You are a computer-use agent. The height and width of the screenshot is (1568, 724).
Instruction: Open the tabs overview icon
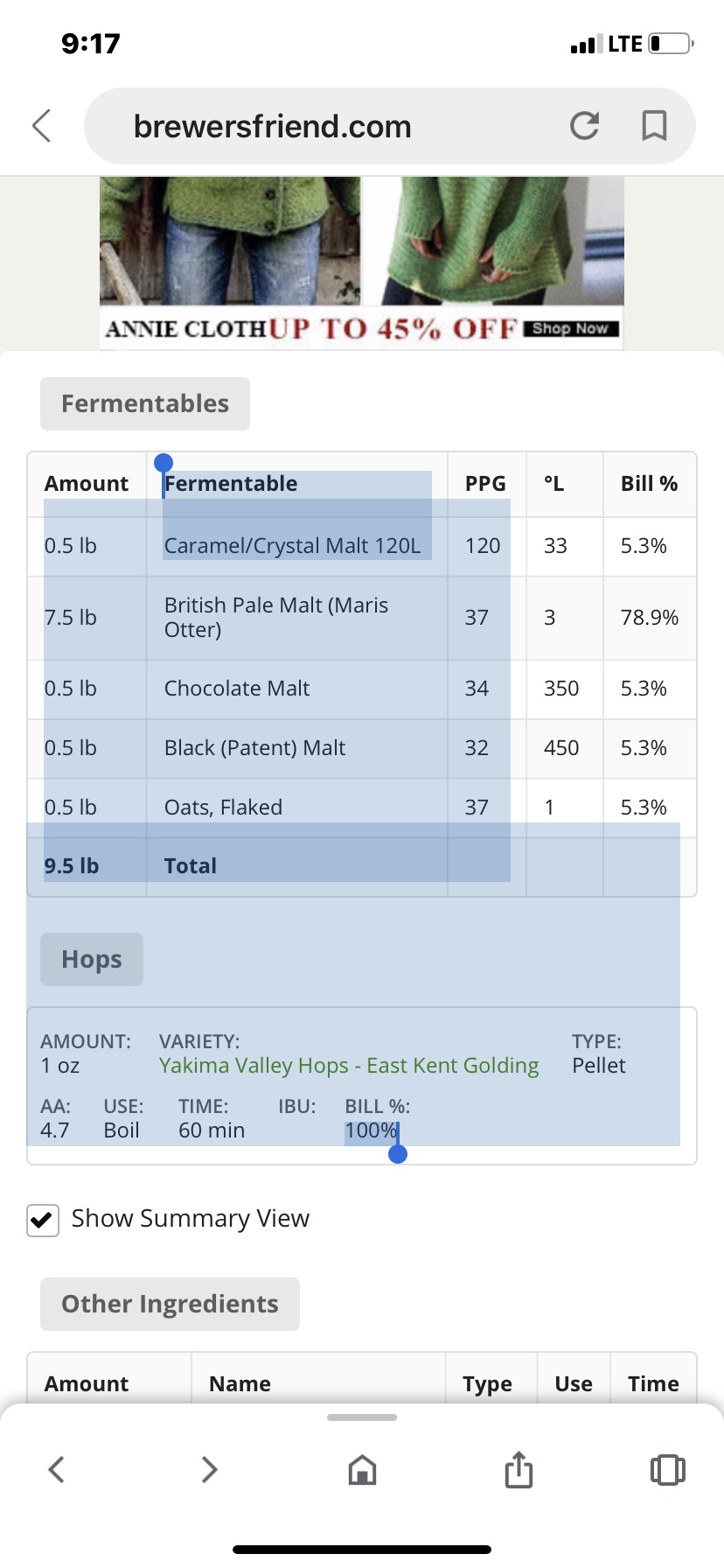coord(667,1469)
